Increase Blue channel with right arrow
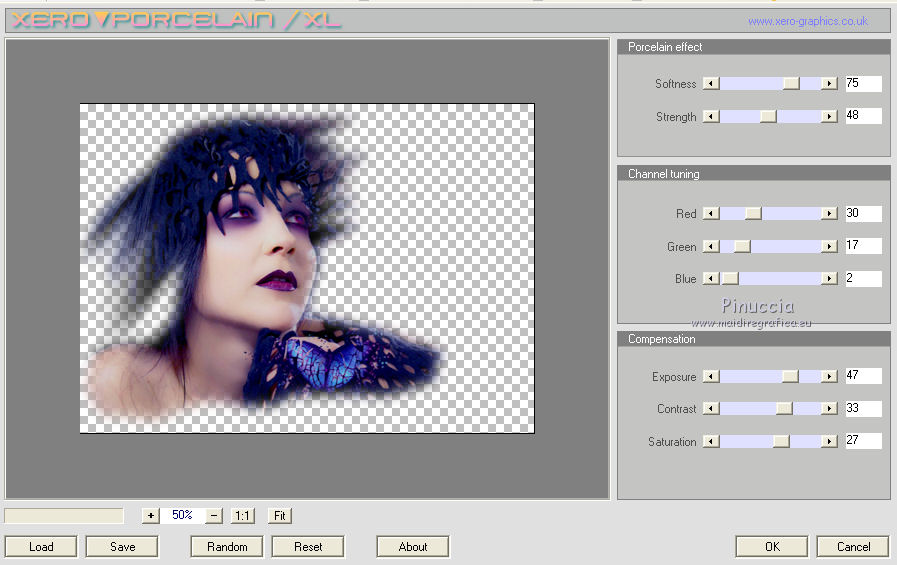This screenshot has width=897, height=565. [x=829, y=278]
